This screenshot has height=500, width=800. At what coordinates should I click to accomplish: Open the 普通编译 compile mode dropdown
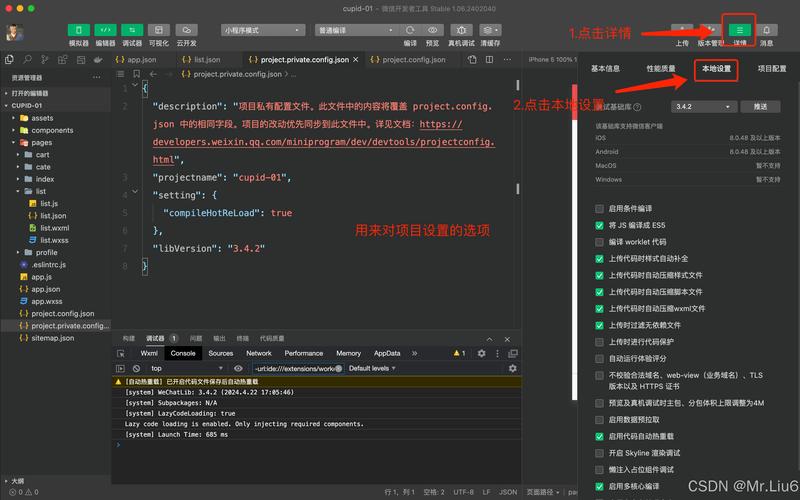[356, 30]
